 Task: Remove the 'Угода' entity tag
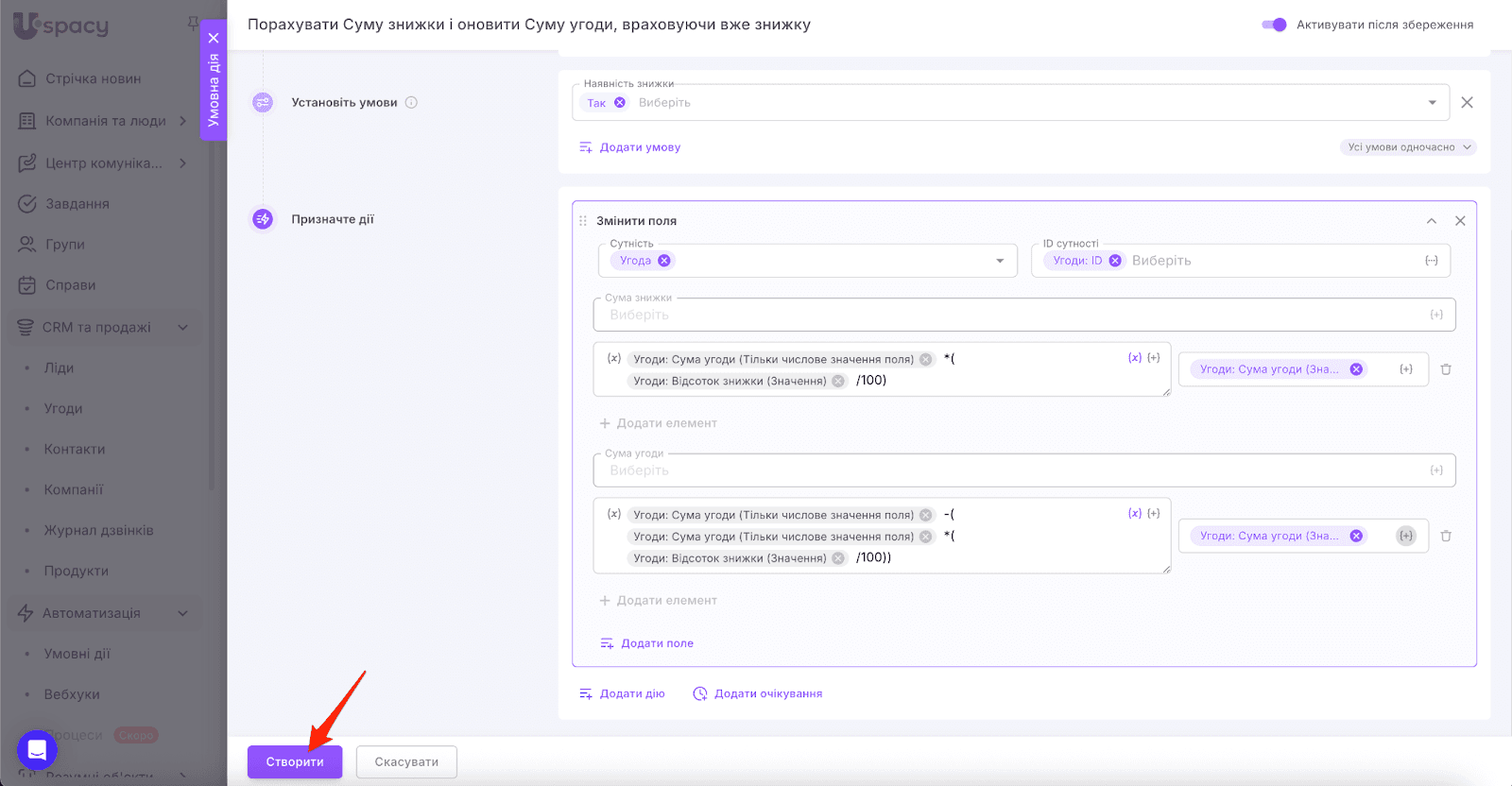(x=664, y=261)
